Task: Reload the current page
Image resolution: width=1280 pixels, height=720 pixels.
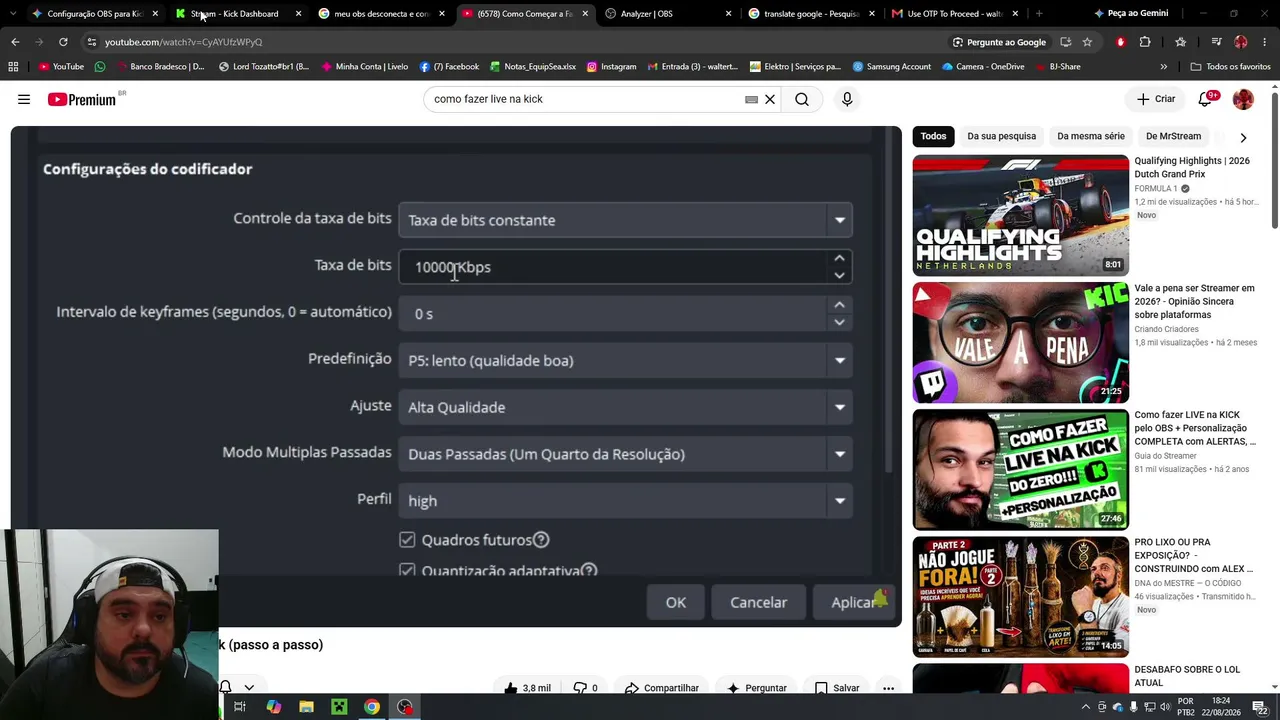Action: pyautogui.click(x=63, y=42)
